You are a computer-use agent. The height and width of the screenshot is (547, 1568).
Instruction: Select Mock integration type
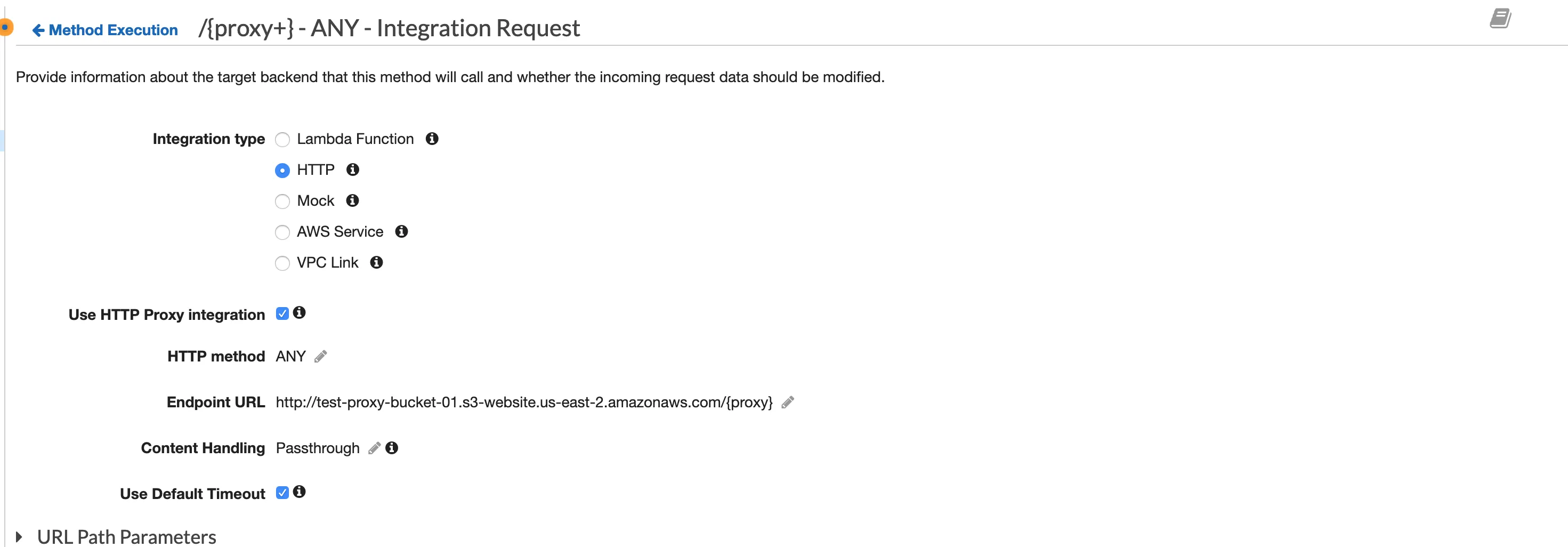(282, 201)
